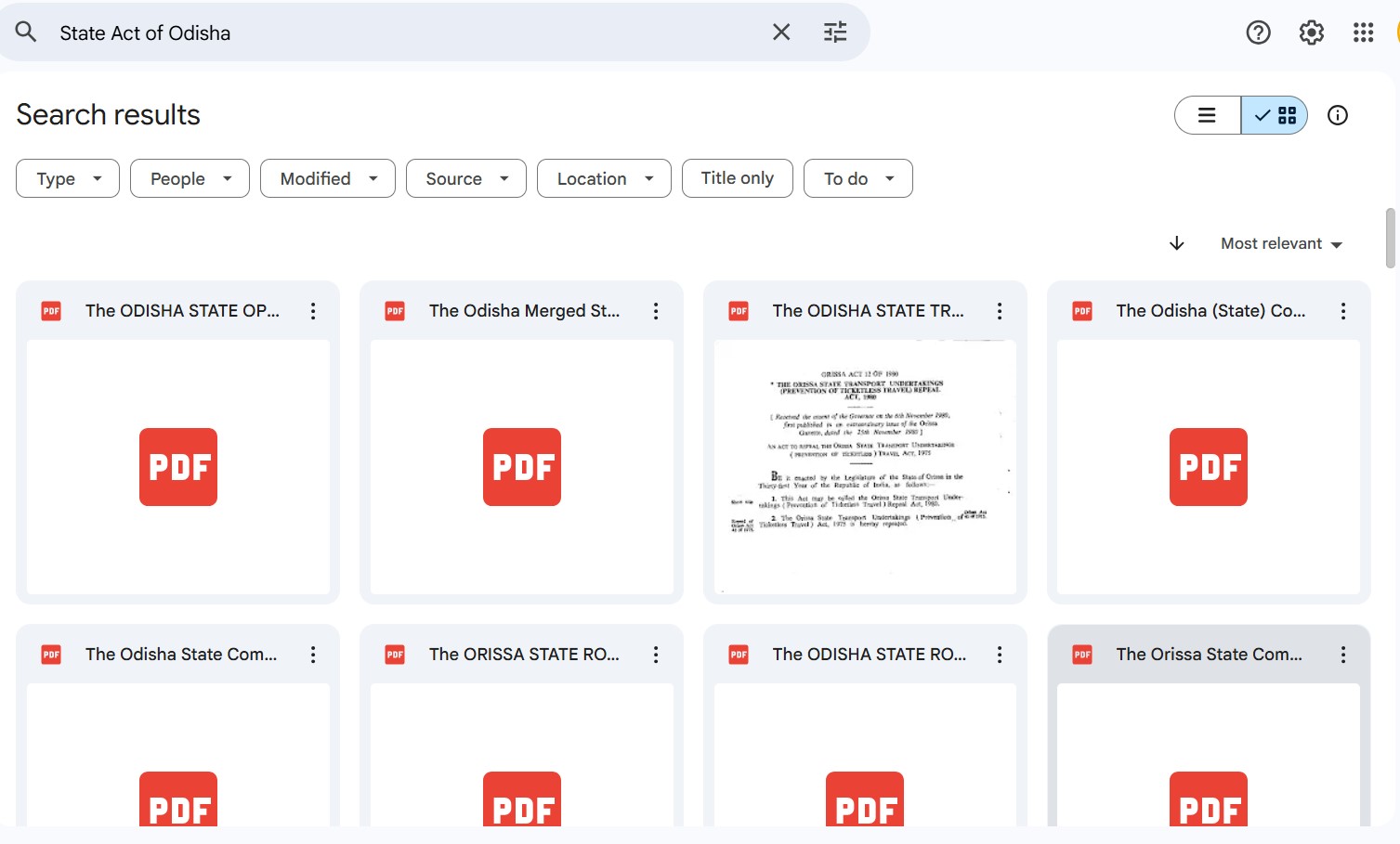Select grid layout view toggle
Viewport: 1400px width, 844px height.
coord(1275,115)
